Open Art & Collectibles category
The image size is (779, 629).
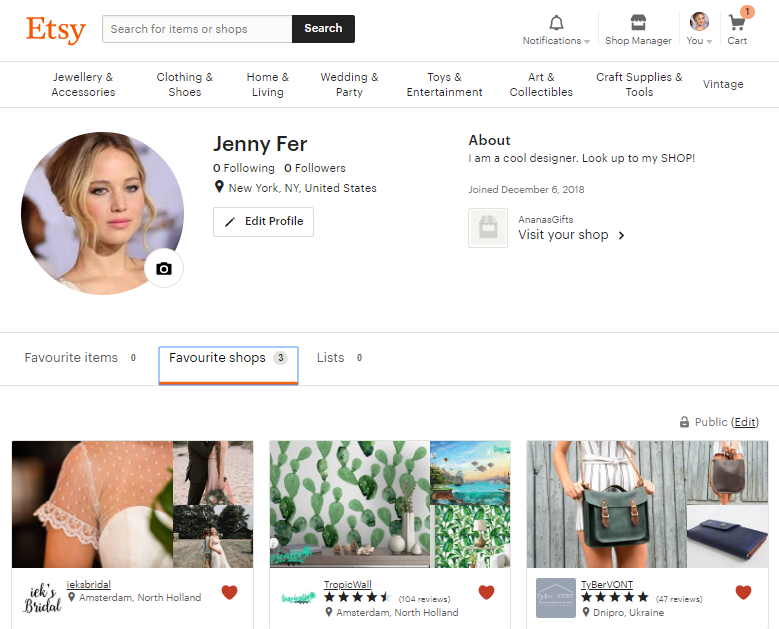pos(541,84)
